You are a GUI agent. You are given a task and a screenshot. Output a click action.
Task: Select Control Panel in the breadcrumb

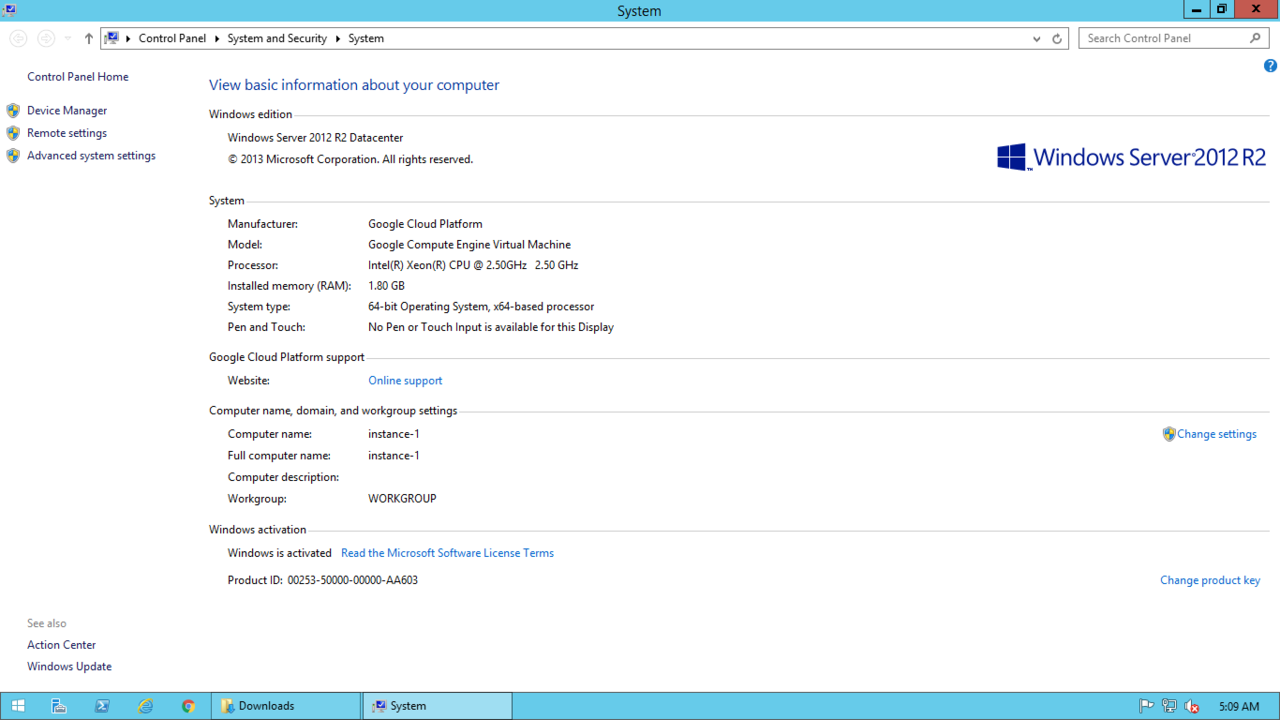tap(172, 38)
